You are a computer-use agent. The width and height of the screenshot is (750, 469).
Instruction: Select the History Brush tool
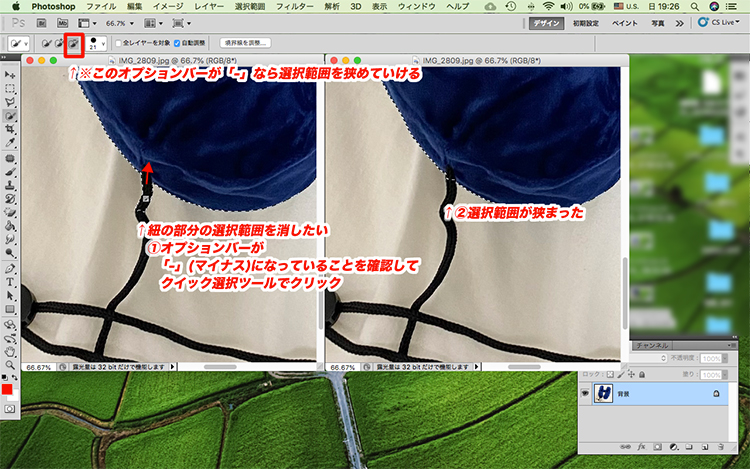[x=10, y=198]
